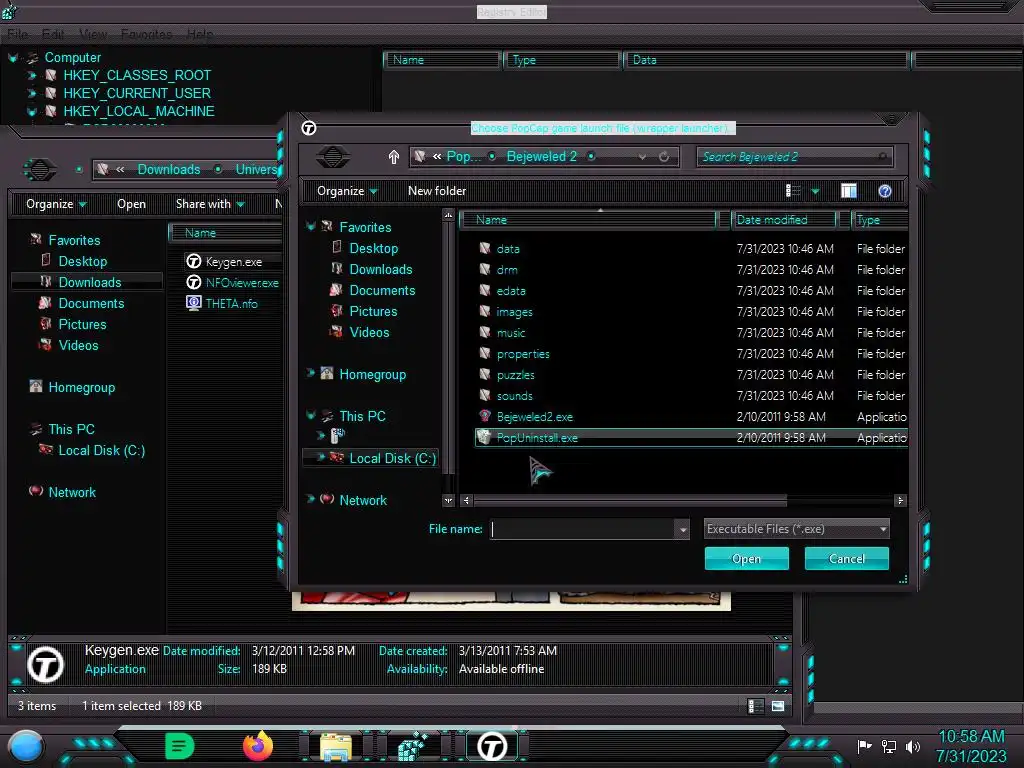Screen dimensions: 1024x768
Task: Select the music folder
Action: 510,333
